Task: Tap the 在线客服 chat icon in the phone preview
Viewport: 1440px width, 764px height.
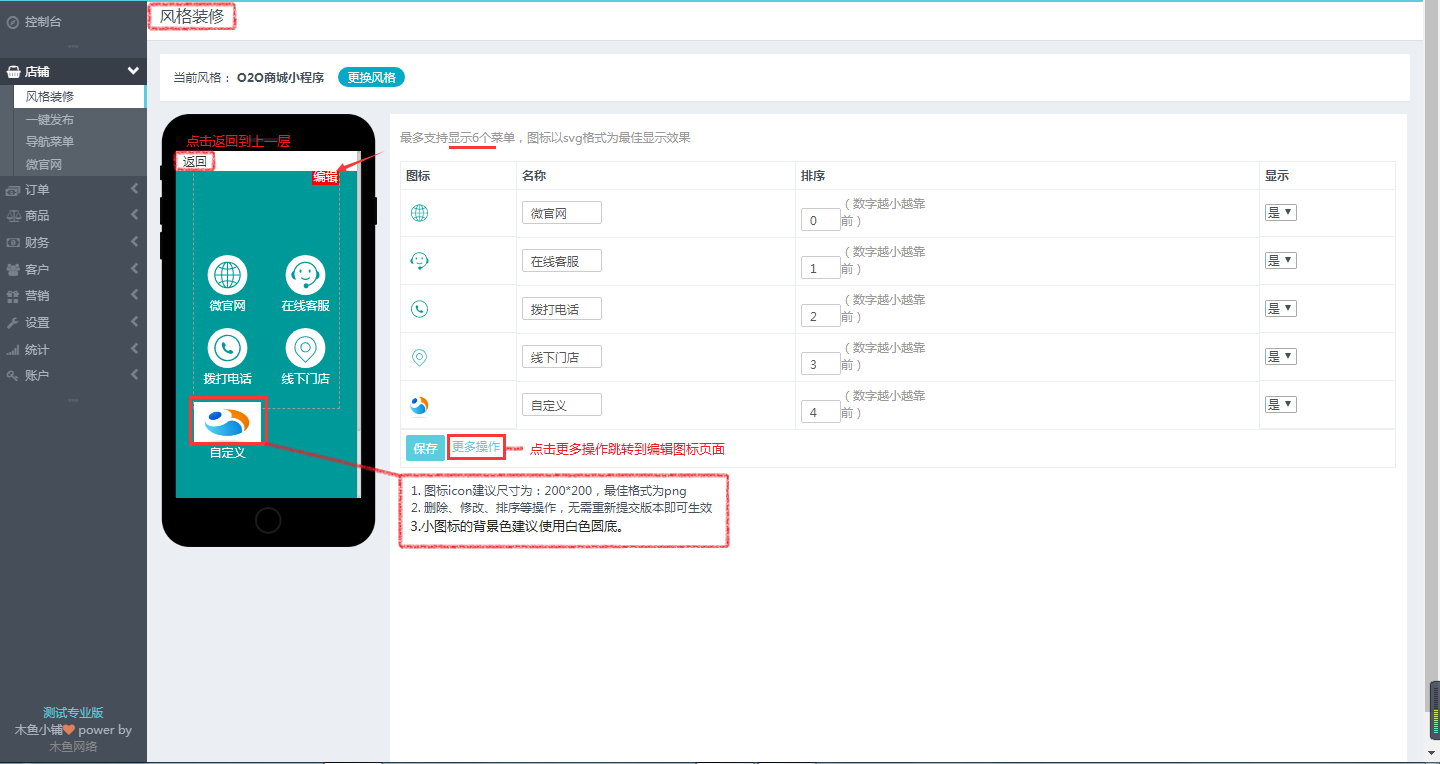Action: [x=305, y=274]
